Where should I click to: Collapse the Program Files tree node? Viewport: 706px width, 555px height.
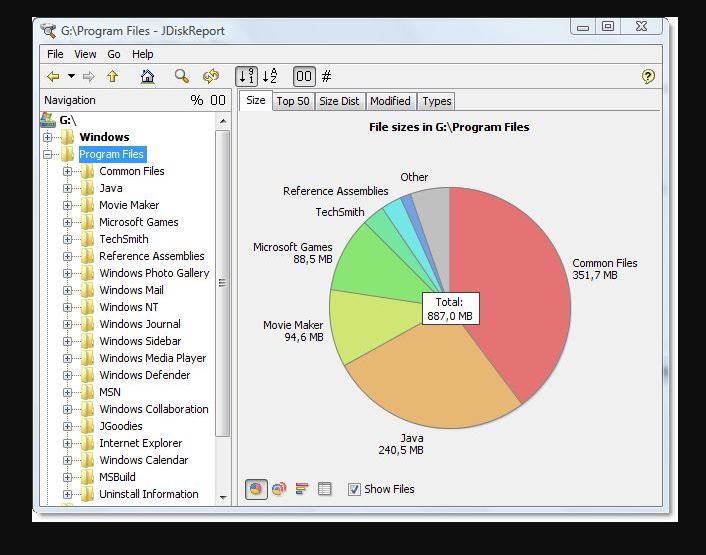coord(48,154)
